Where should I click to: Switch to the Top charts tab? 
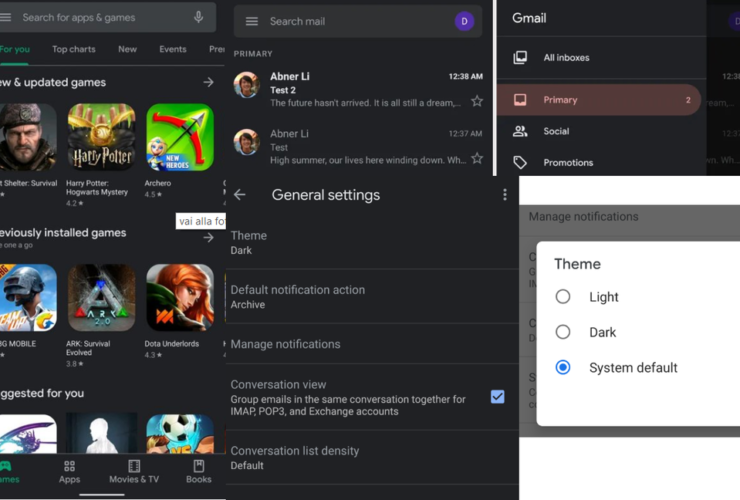74,49
